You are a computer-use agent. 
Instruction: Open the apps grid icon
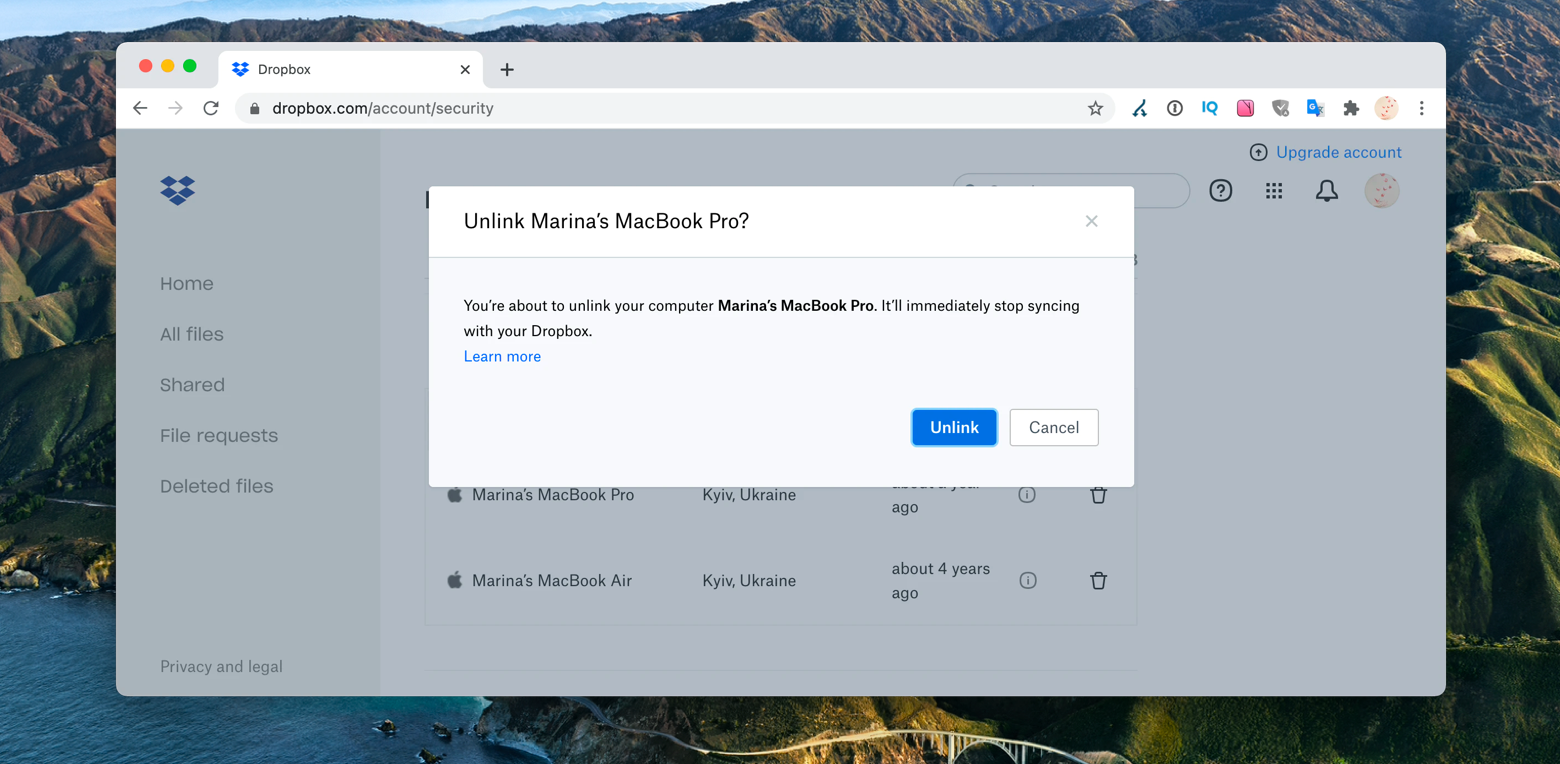pos(1274,190)
